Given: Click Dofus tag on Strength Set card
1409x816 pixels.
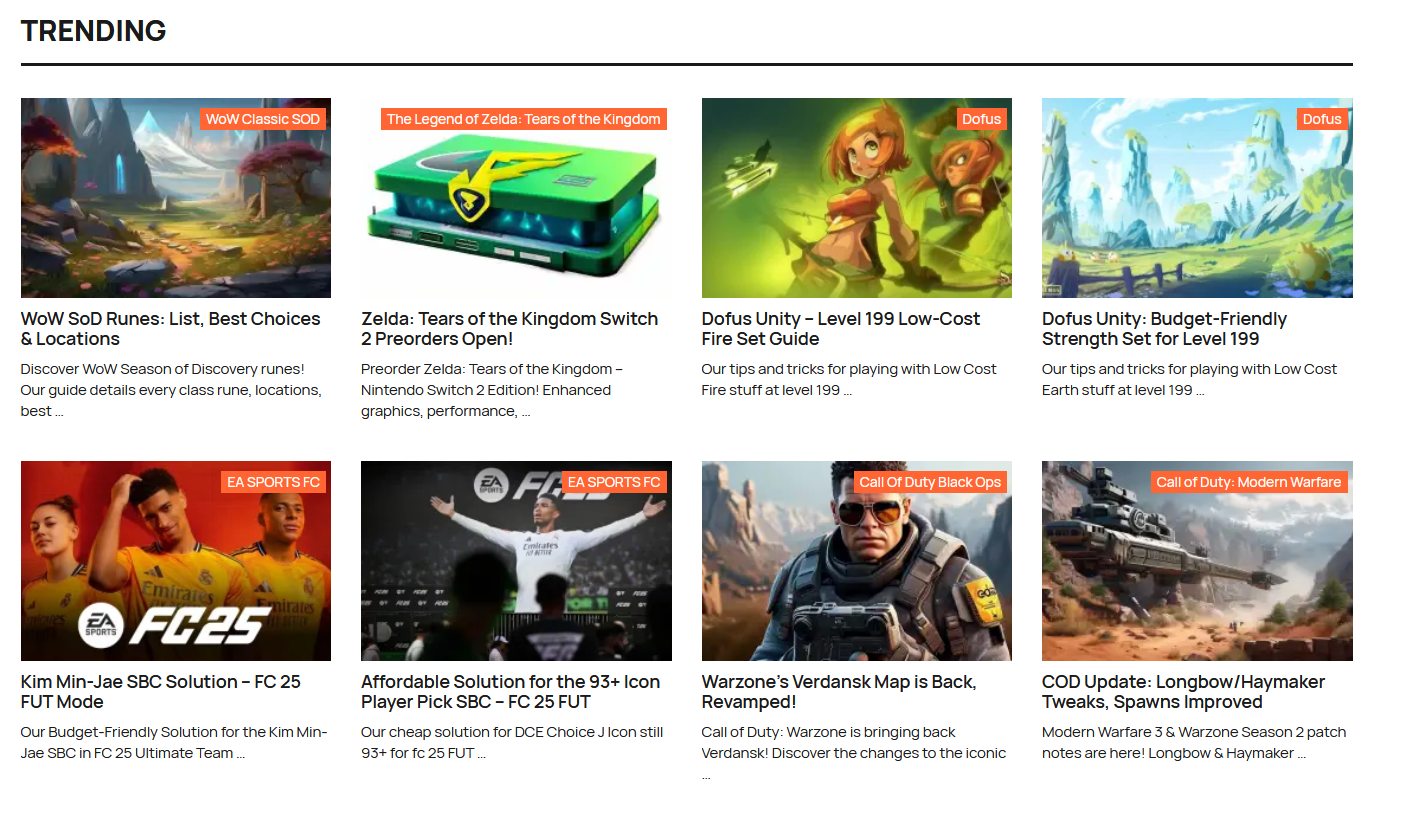Looking at the screenshot, I should coord(1322,119).
